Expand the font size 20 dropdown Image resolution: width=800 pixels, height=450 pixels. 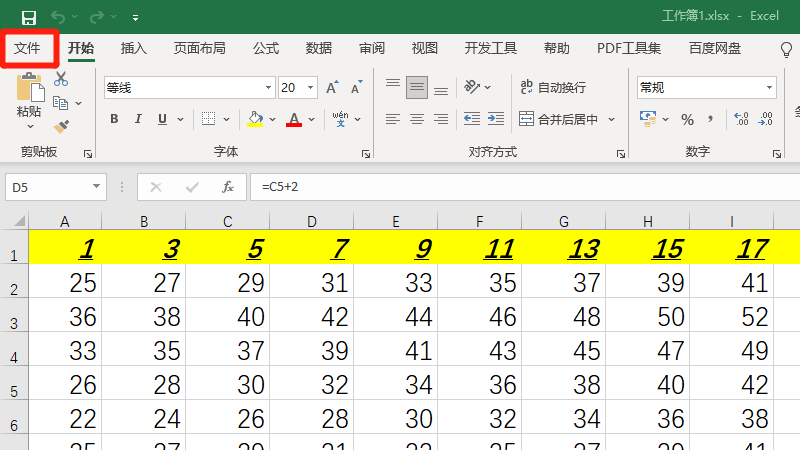click(311, 88)
